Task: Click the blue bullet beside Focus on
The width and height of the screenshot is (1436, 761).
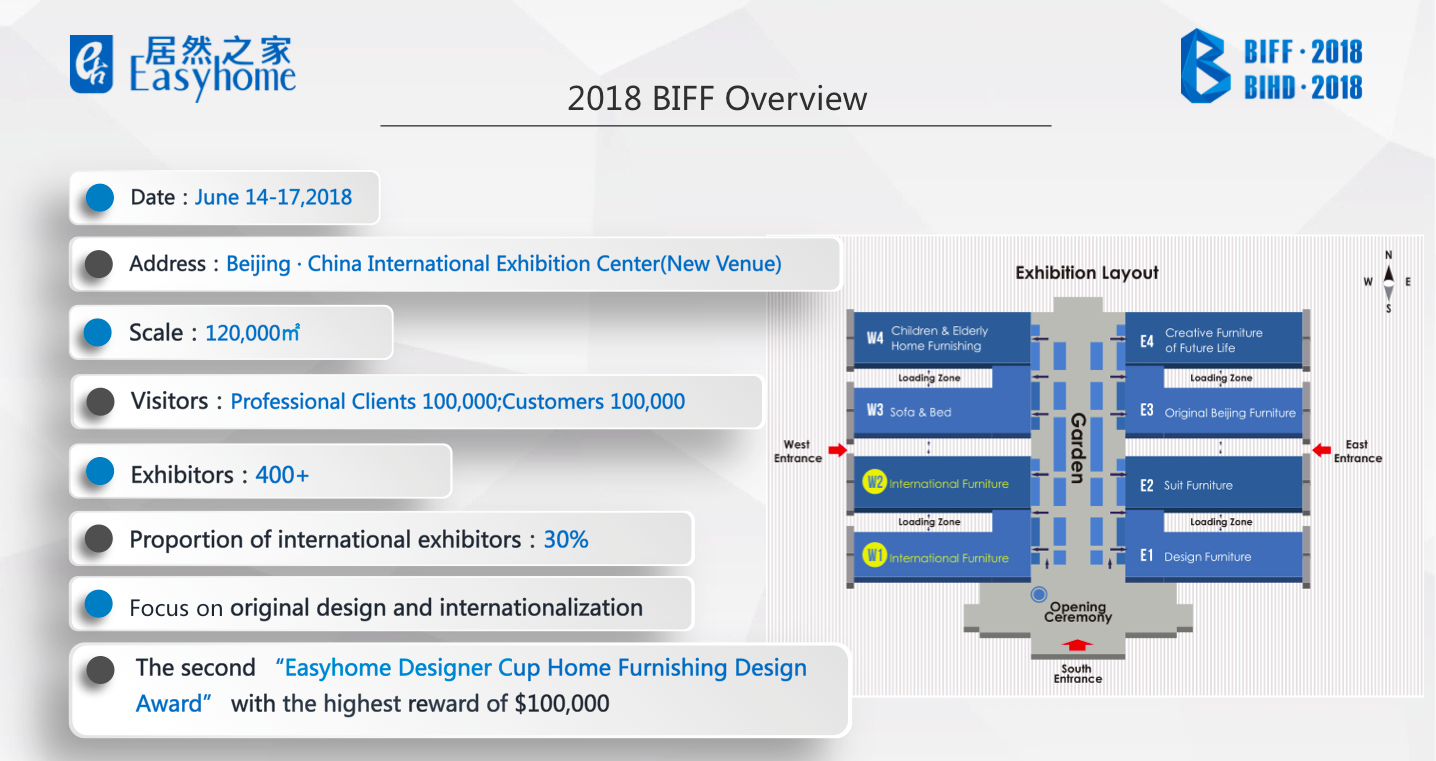Action: (99, 604)
